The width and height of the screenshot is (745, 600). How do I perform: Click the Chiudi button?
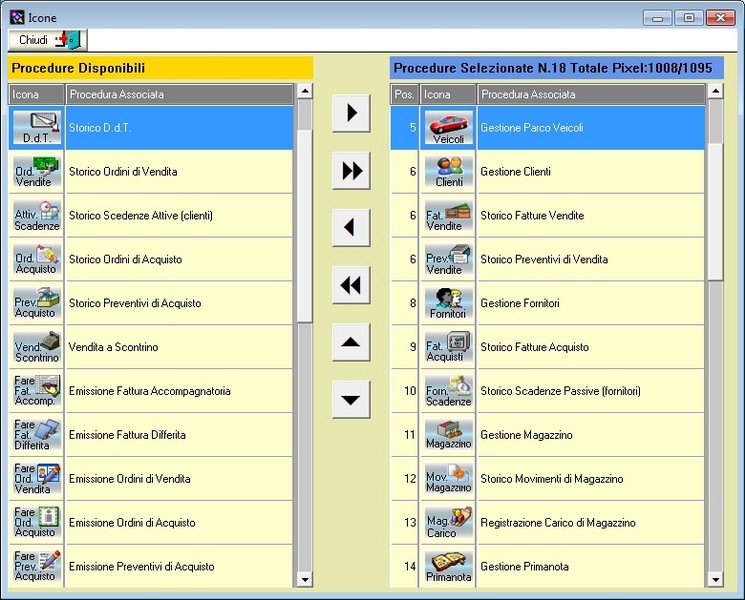48,40
